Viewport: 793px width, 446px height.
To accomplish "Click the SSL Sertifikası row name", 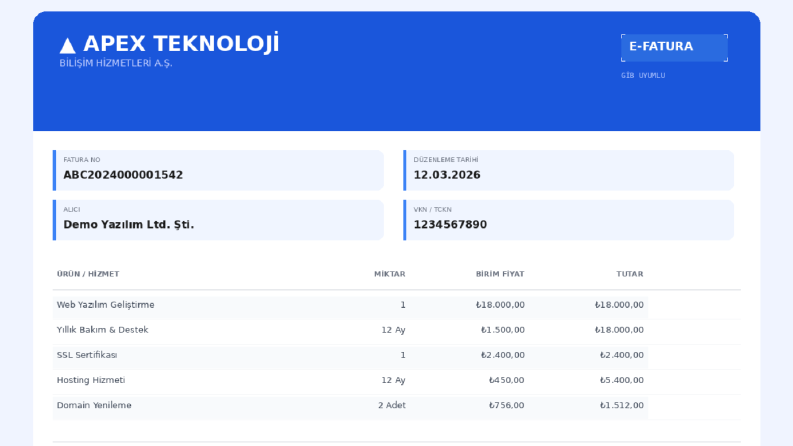I will pyautogui.click(x=87, y=355).
